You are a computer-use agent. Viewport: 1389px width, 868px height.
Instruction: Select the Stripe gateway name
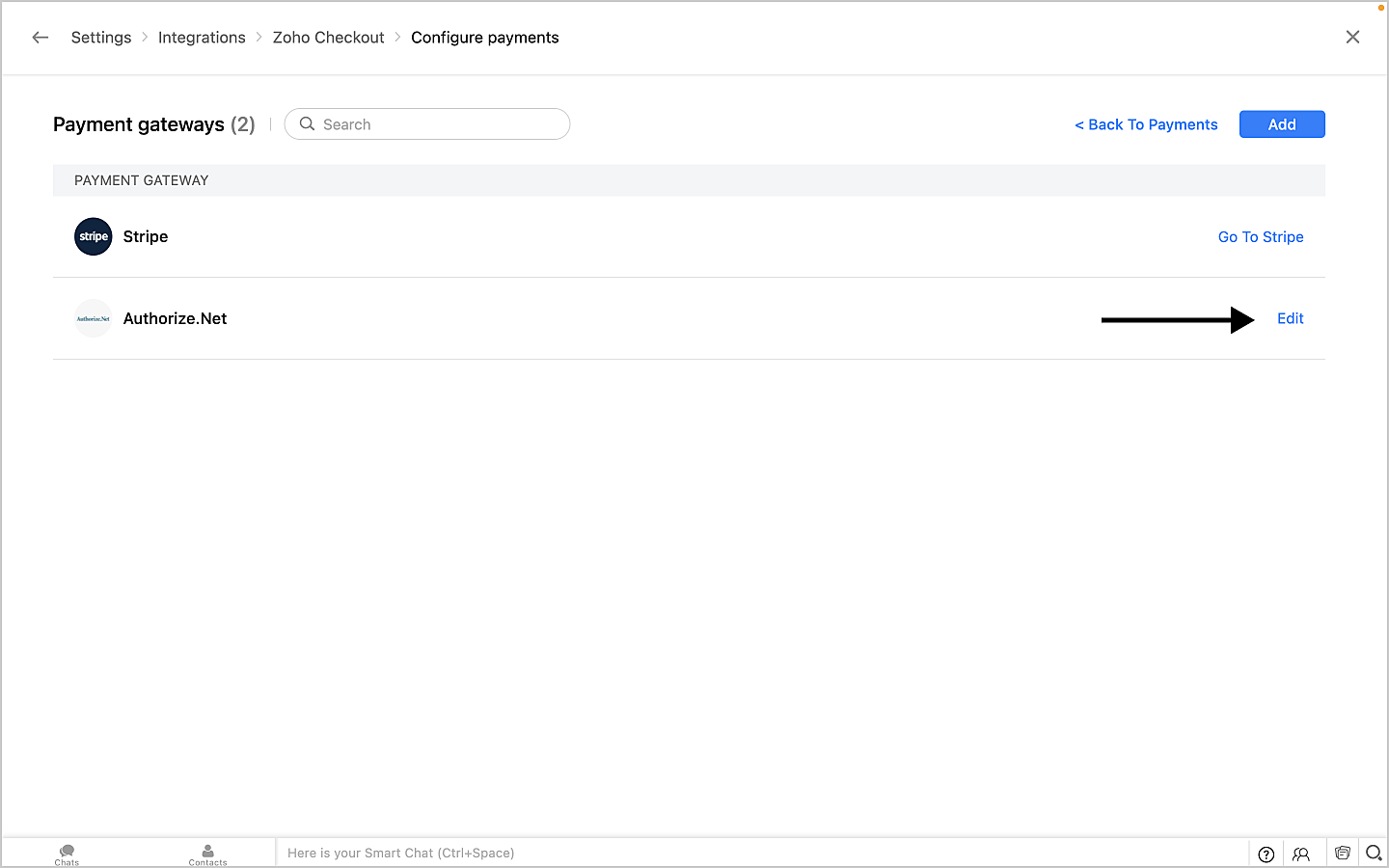click(146, 236)
